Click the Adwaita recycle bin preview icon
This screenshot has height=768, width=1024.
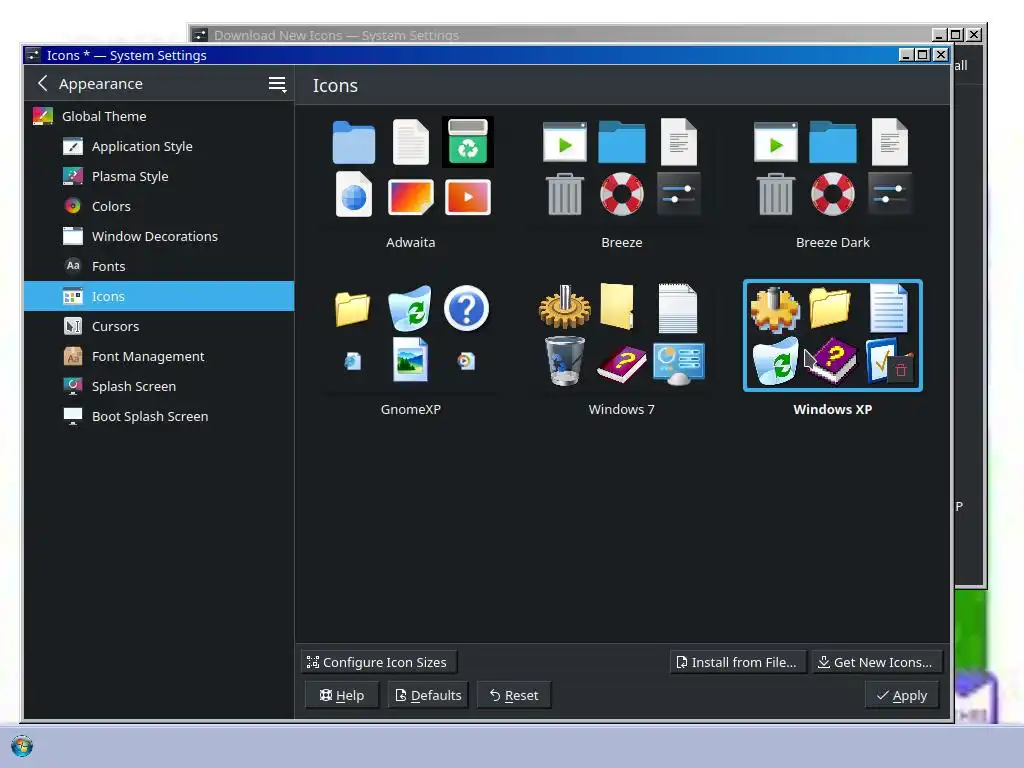(468, 142)
